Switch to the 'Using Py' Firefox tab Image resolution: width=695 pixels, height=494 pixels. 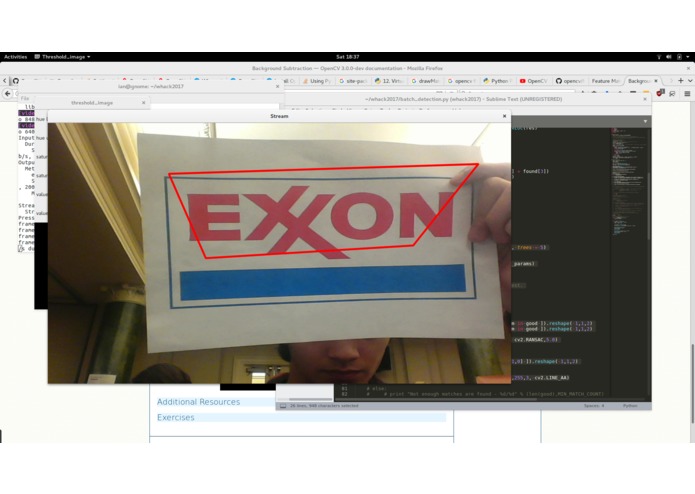(316, 81)
